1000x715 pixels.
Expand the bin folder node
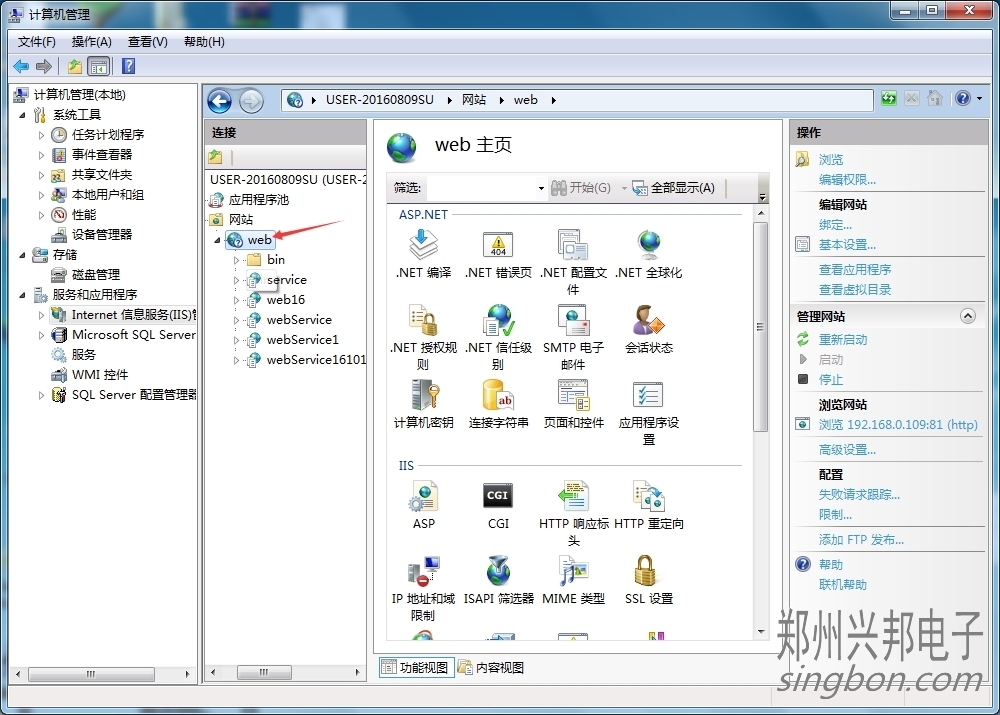[x=236, y=260]
